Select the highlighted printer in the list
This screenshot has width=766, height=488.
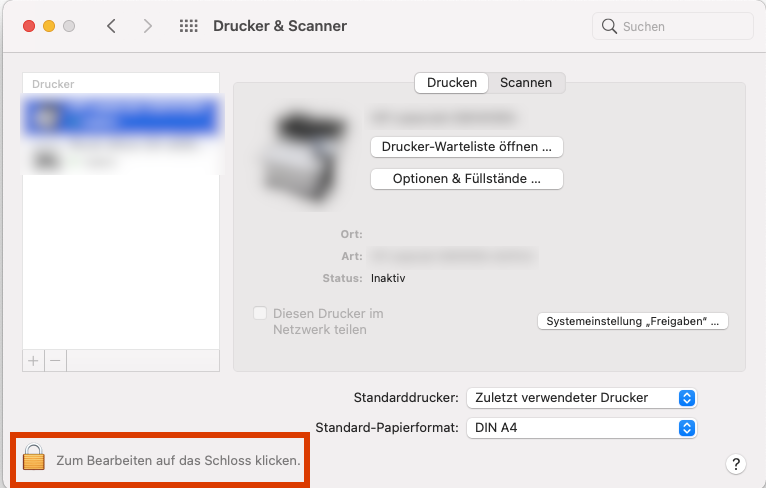(x=121, y=117)
